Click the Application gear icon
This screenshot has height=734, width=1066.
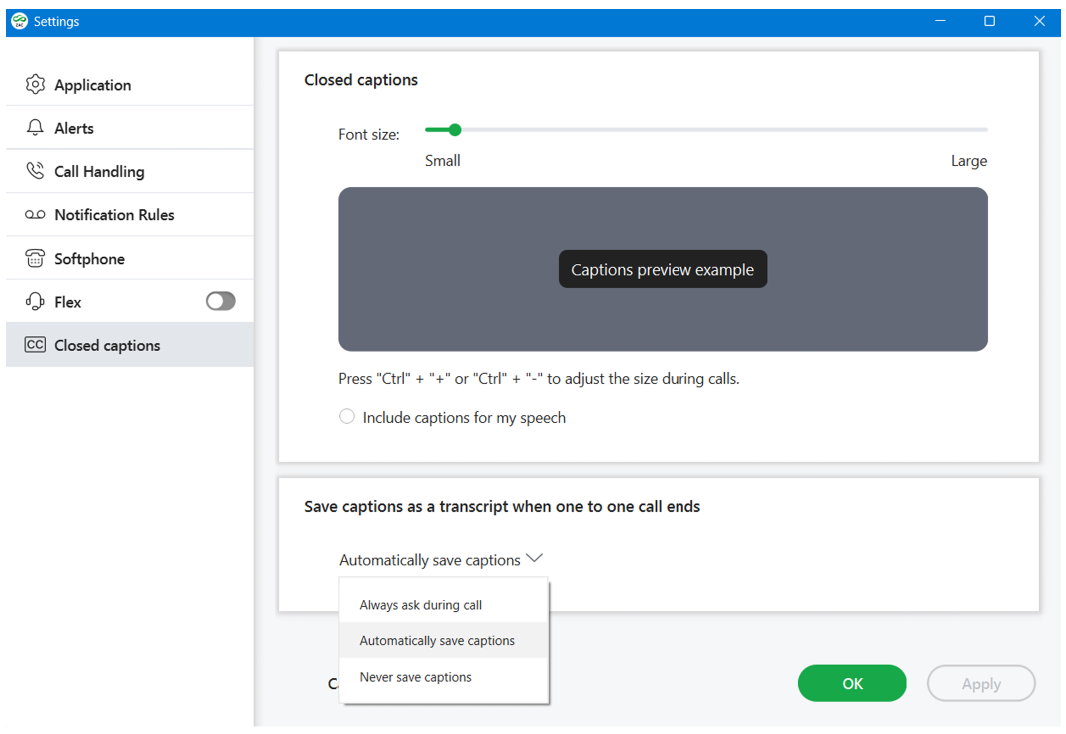pyautogui.click(x=35, y=84)
